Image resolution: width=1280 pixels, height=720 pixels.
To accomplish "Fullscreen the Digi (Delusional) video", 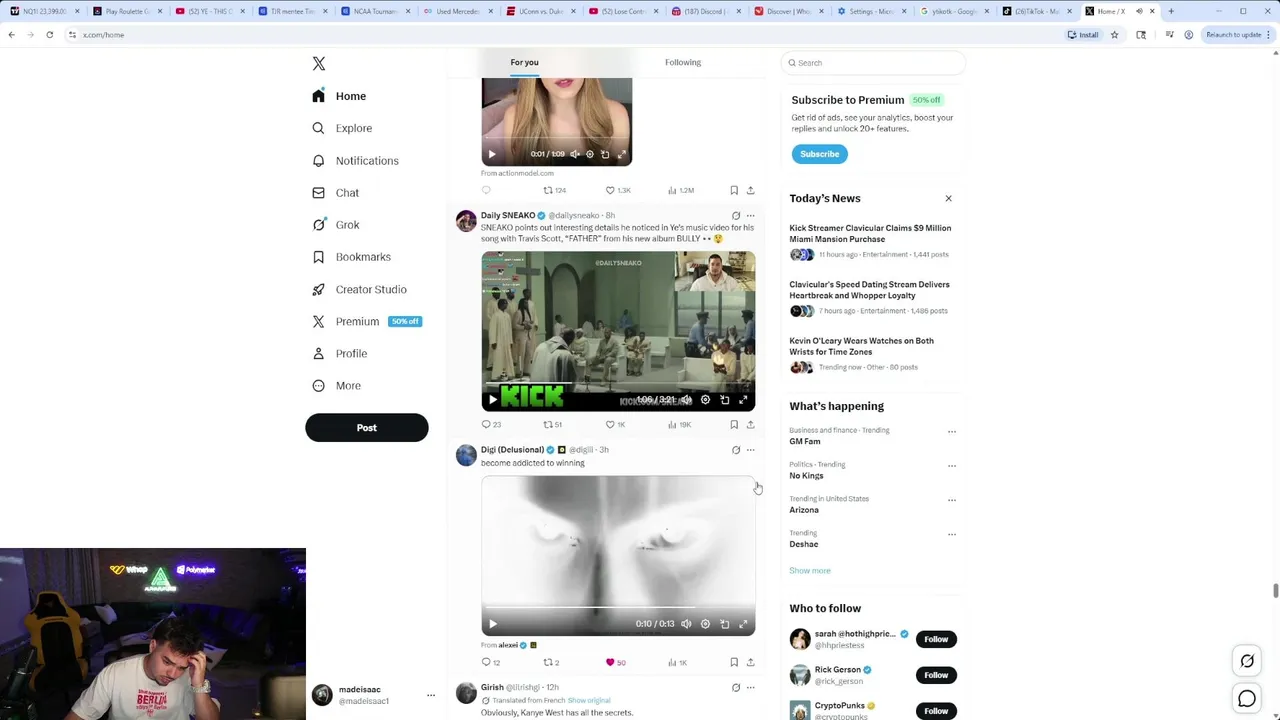I will coord(743,624).
